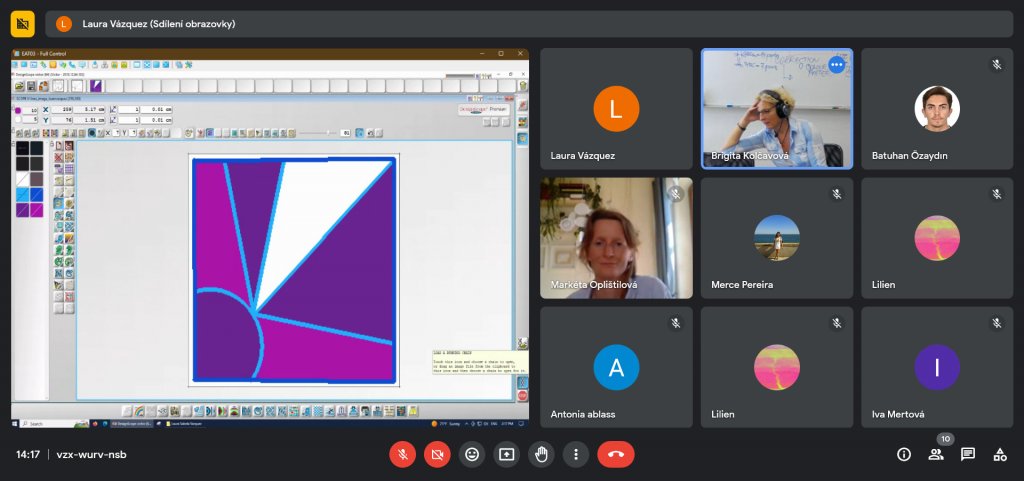Click the yellow camera-off icon at top left
The image size is (1024, 481).
23,23
